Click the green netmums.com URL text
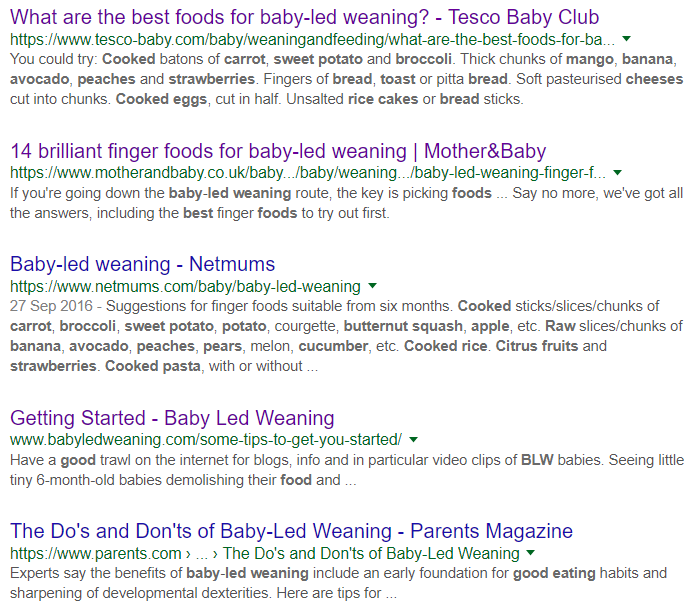 click(x=185, y=287)
